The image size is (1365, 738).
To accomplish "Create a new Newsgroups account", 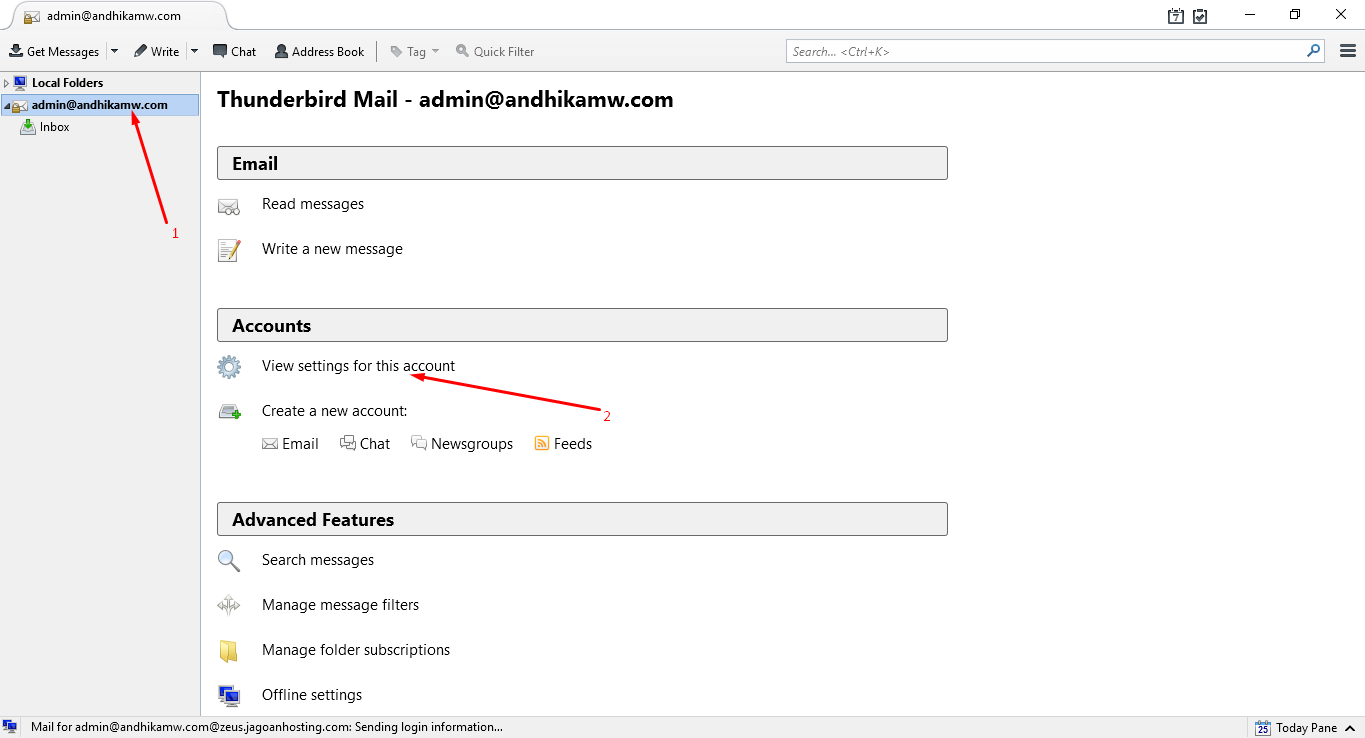I will 462,444.
